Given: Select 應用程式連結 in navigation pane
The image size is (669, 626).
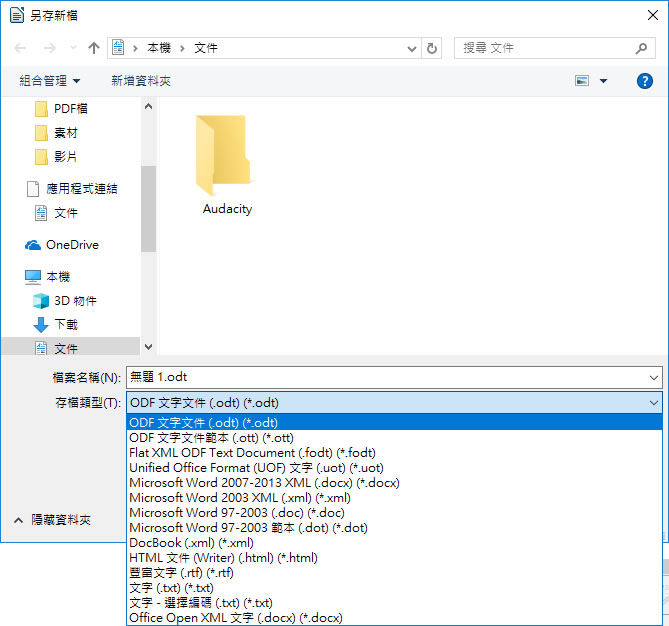Looking at the screenshot, I should tap(72, 189).
